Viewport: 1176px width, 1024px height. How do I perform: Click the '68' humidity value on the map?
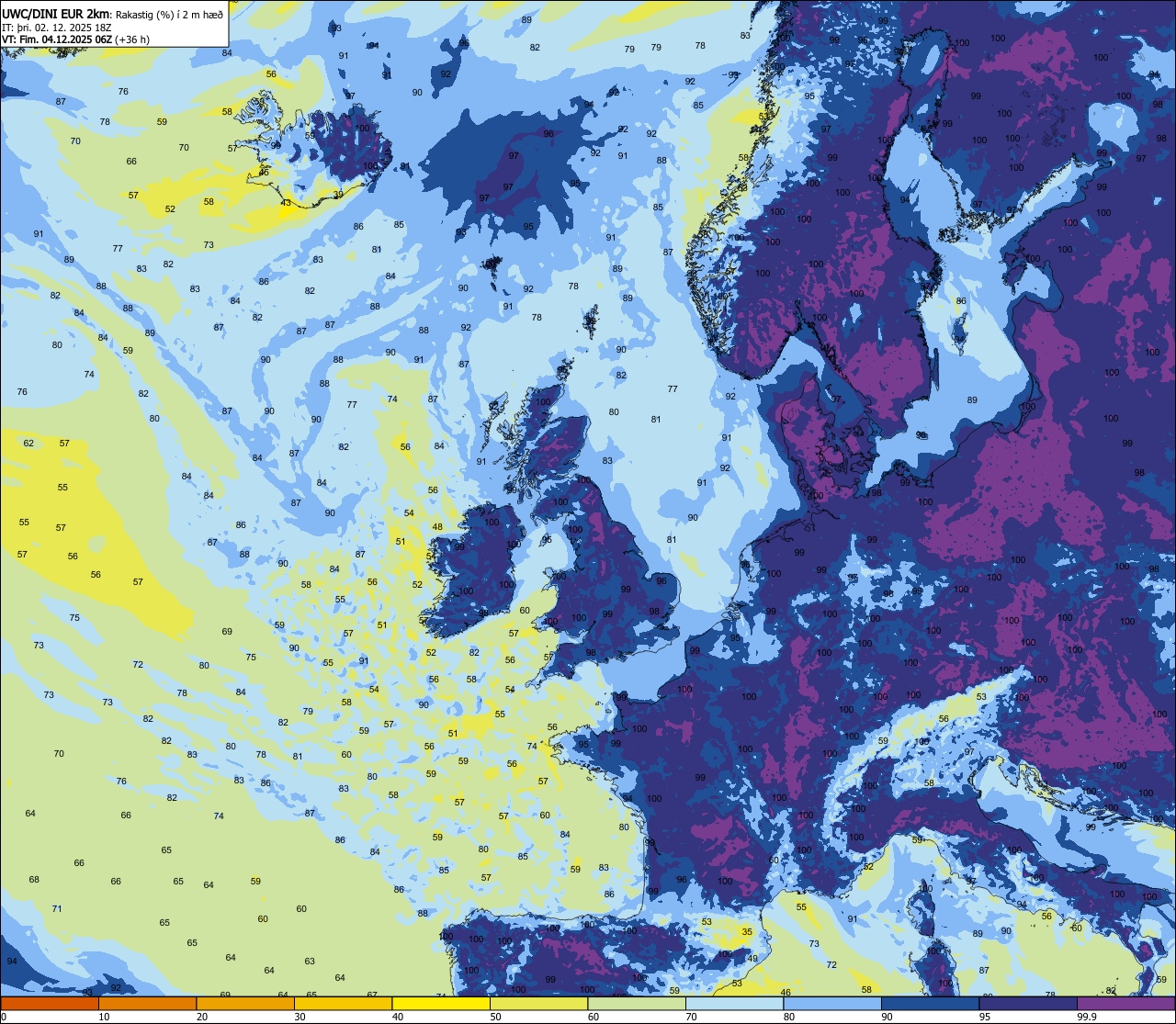pyautogui.click(x=34, y=879)
